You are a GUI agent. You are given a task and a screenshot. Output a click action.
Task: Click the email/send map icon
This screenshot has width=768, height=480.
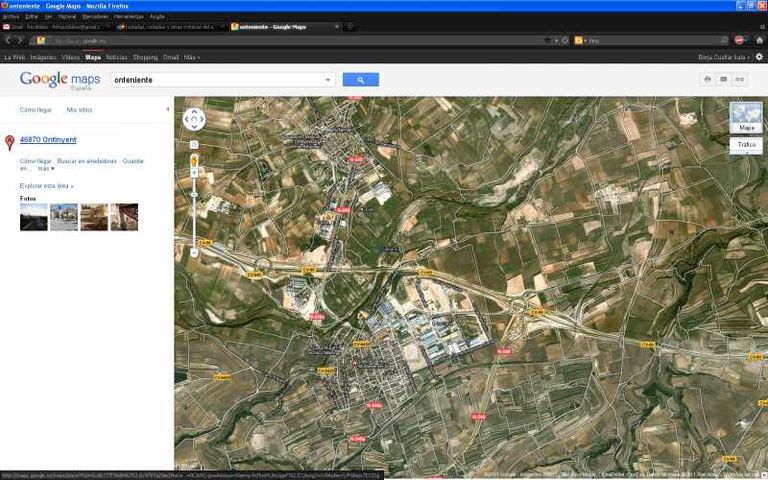pos(723,79)
